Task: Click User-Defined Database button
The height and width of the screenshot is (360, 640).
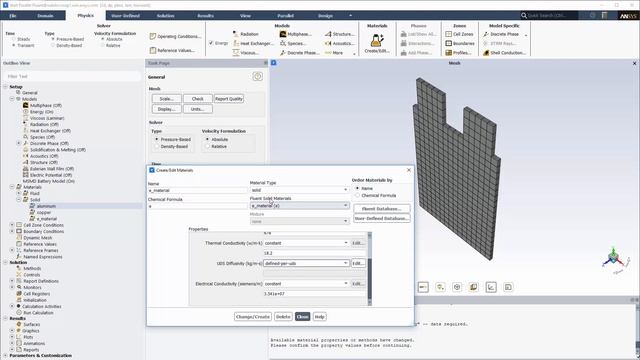Action: click(x=382, y=219)
